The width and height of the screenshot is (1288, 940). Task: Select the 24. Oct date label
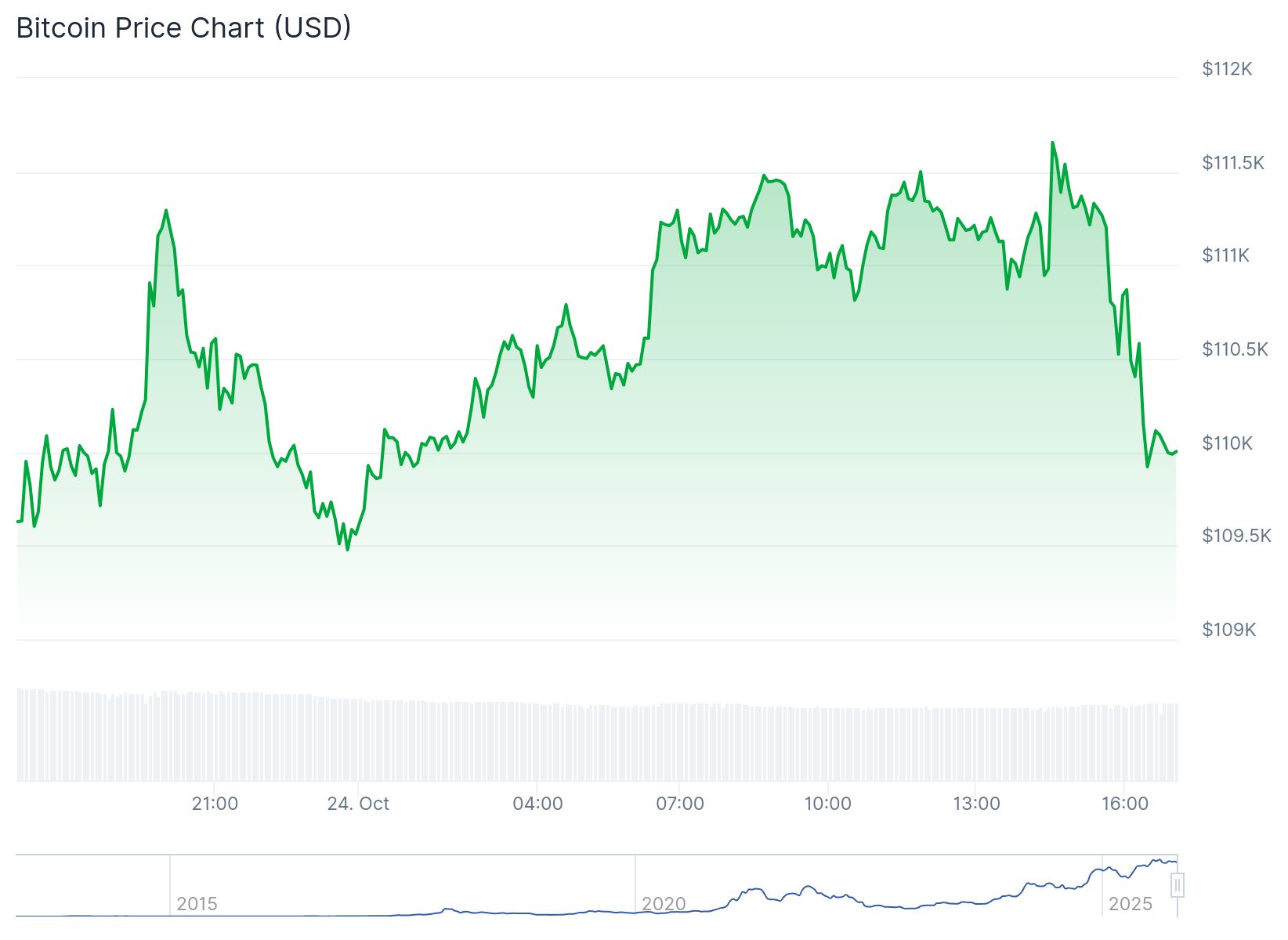click(x=358, y=804)
